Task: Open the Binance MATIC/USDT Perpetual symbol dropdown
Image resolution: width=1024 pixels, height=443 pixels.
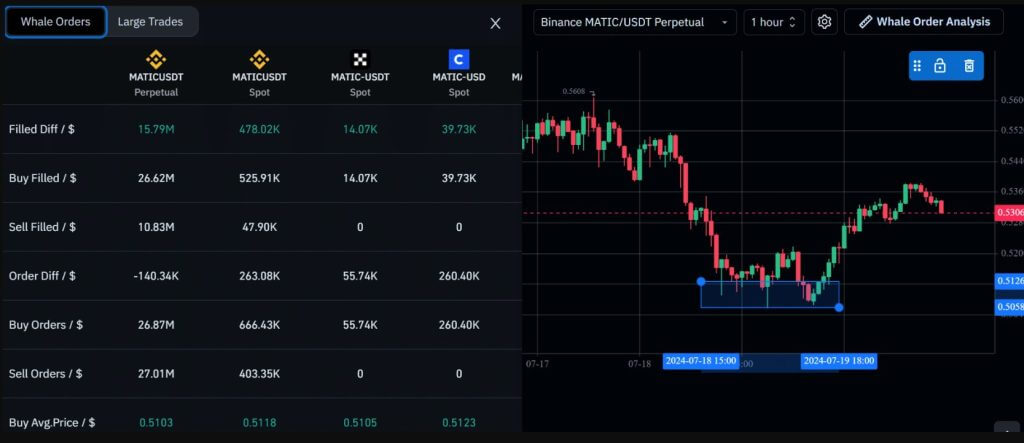Action: [635, 22]
